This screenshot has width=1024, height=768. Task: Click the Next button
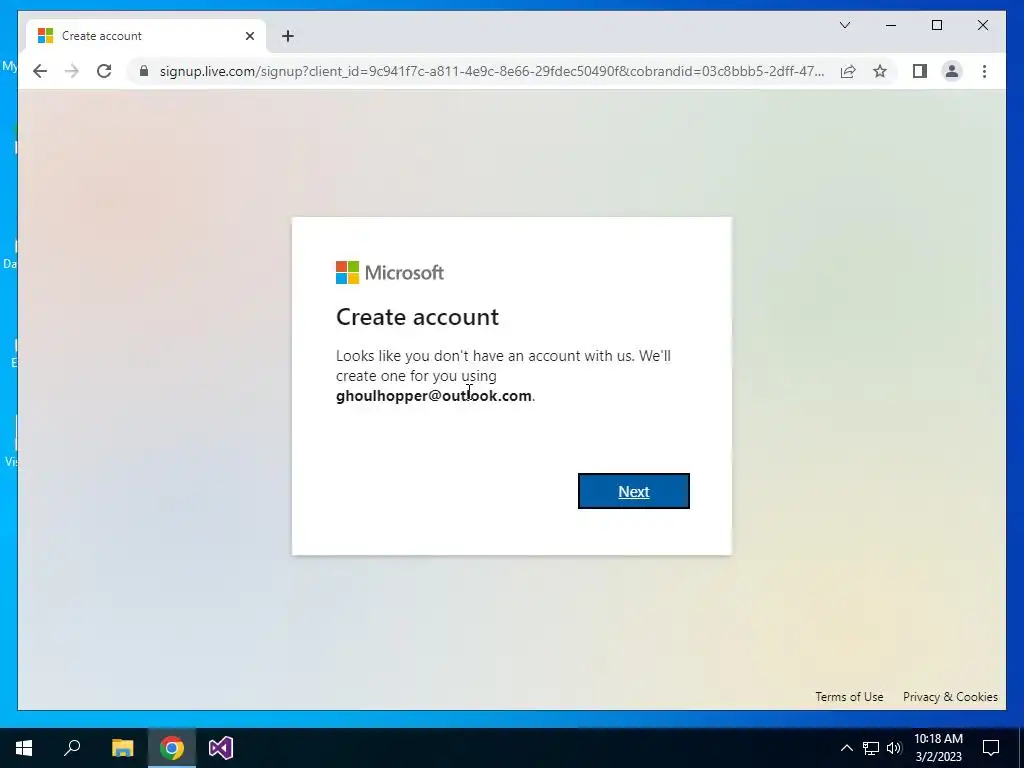[x=633, y=491]
